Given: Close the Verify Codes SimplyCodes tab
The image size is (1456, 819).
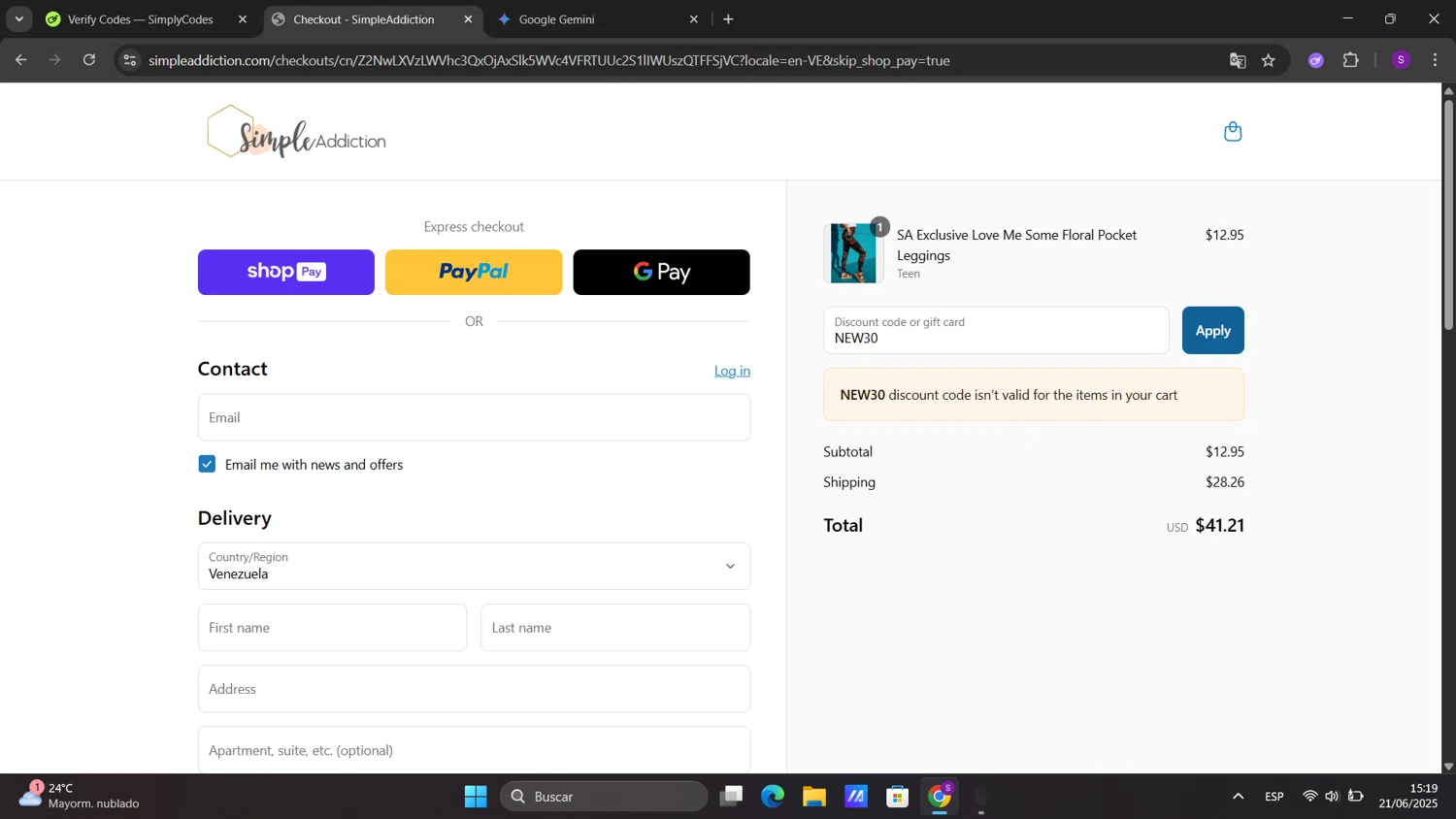Looking at the screenshot, I should click(x=243, y=19).
